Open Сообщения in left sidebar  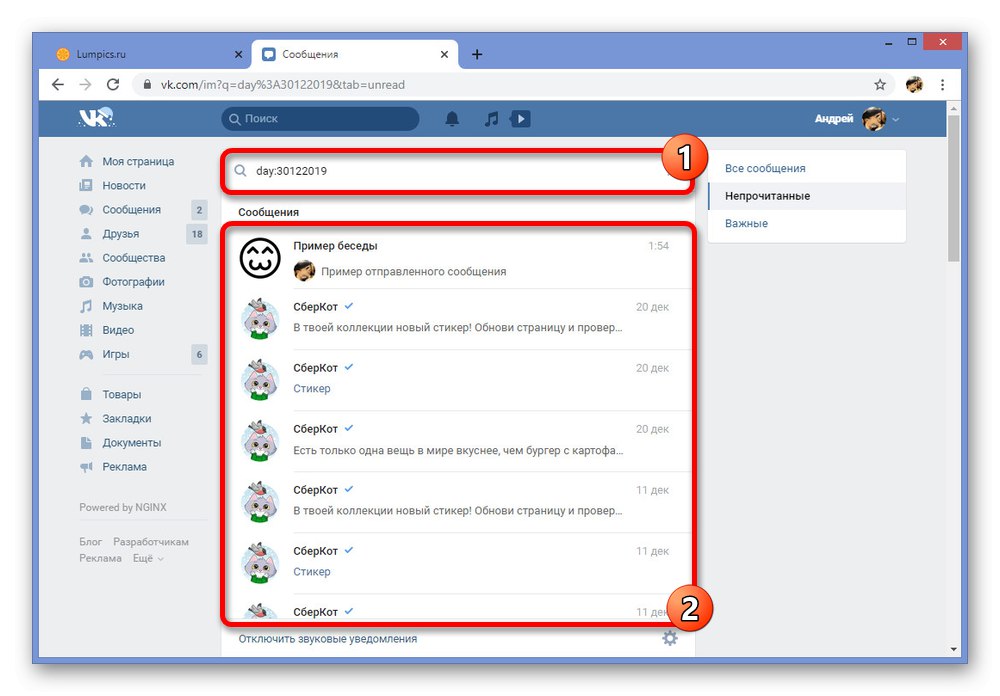point(131,210)
